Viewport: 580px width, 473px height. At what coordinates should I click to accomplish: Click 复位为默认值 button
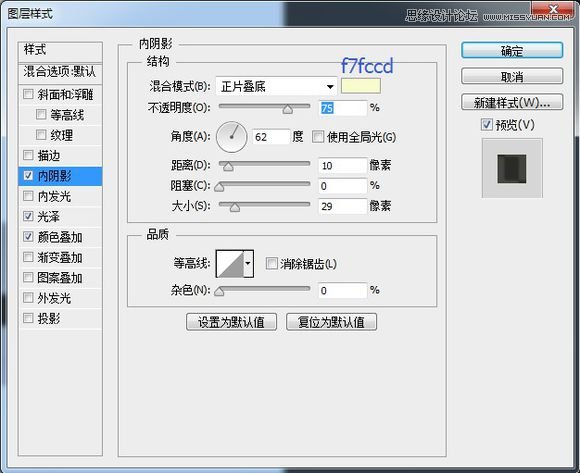[331, 322]
